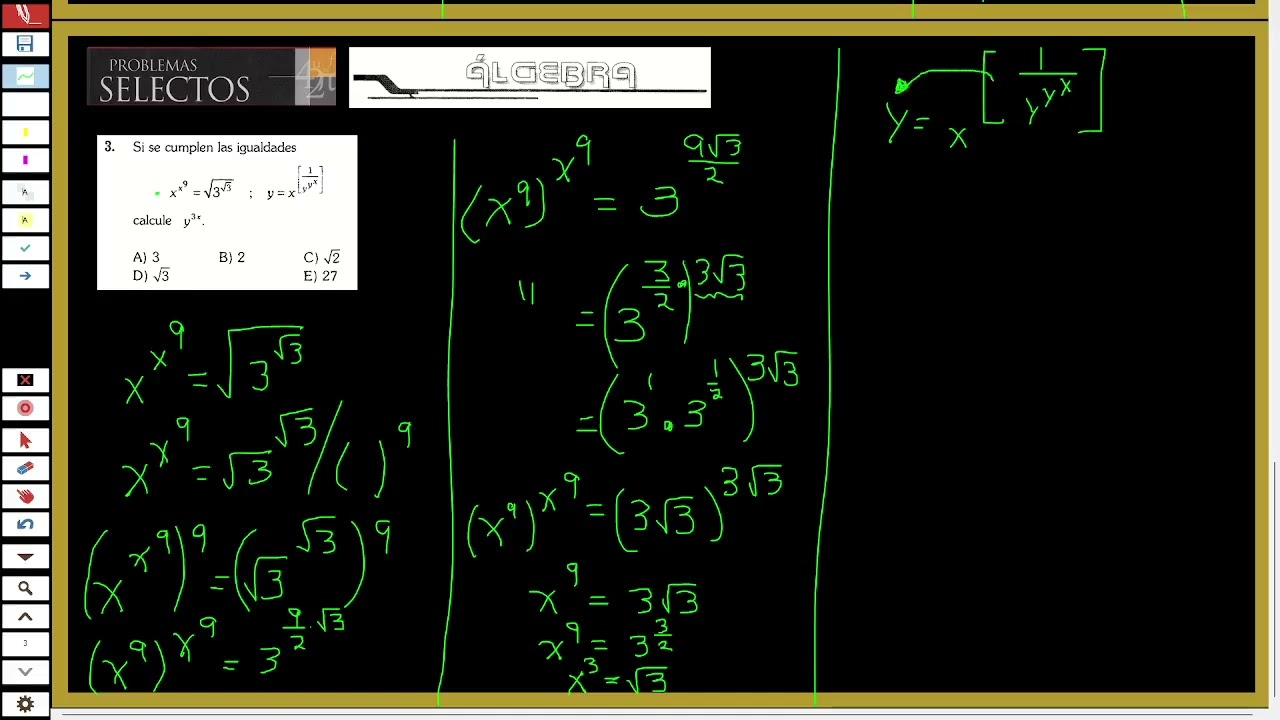Open the magnifier zoom tool

[x=25, y=588]
